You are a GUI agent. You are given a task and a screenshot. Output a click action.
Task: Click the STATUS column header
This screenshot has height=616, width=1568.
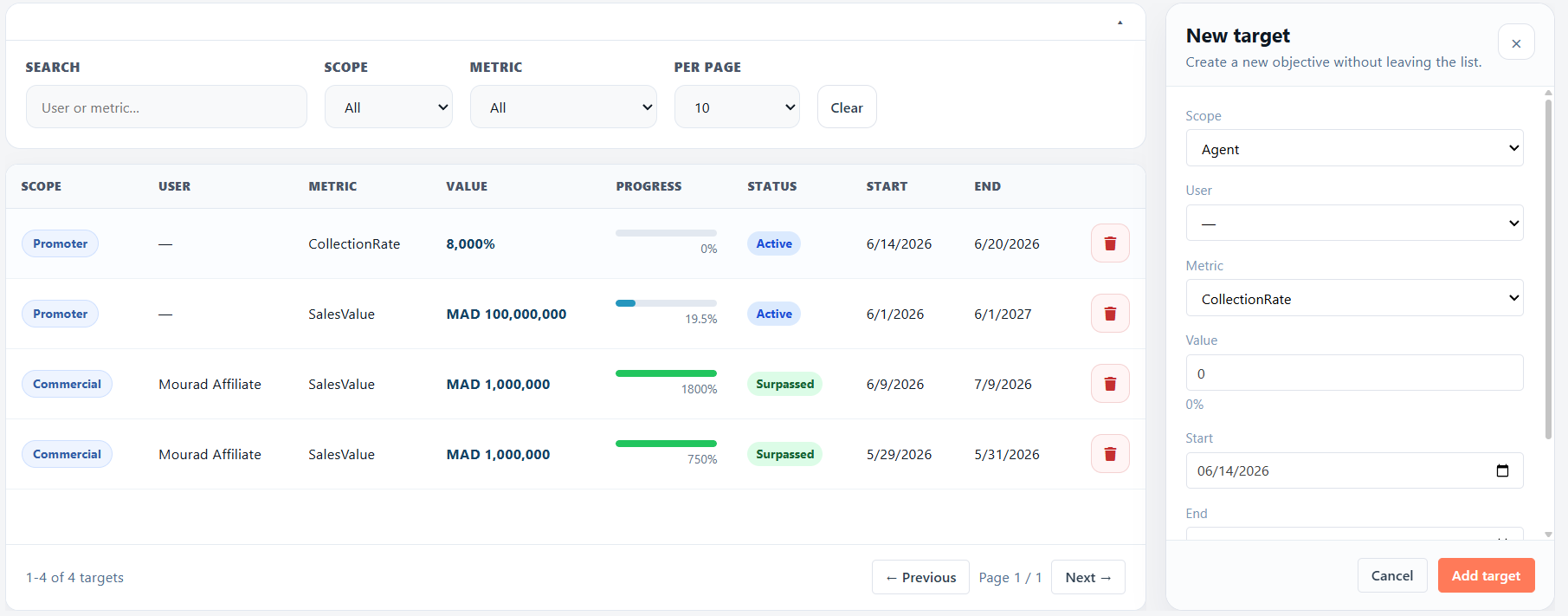coord(771,186)
